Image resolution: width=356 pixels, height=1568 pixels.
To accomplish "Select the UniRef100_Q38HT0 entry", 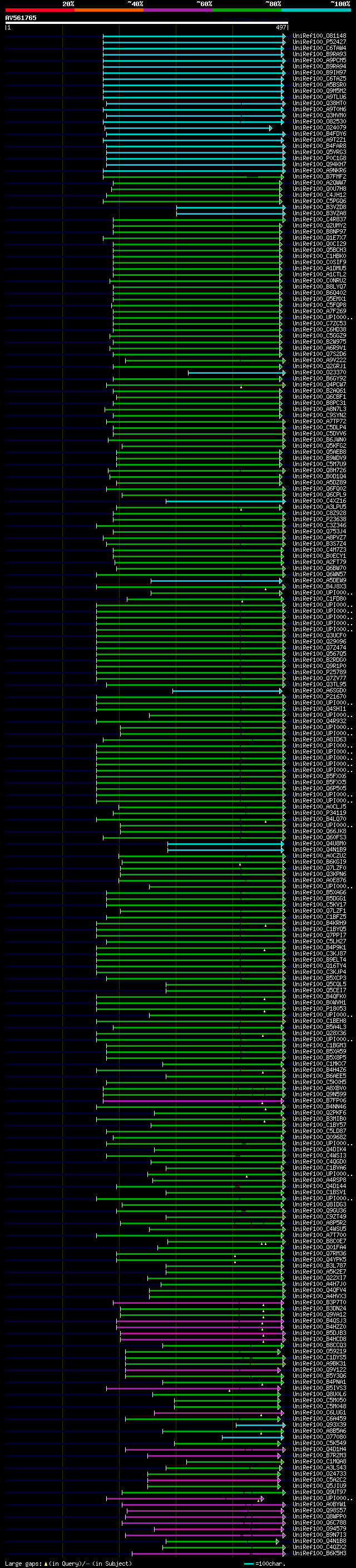I will (319, 103).
